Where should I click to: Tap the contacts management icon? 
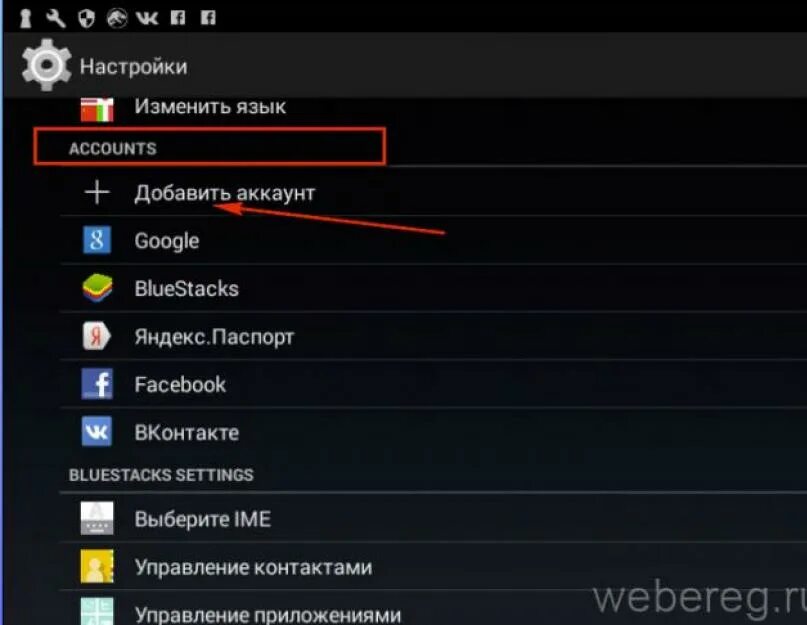click(97, 566)
